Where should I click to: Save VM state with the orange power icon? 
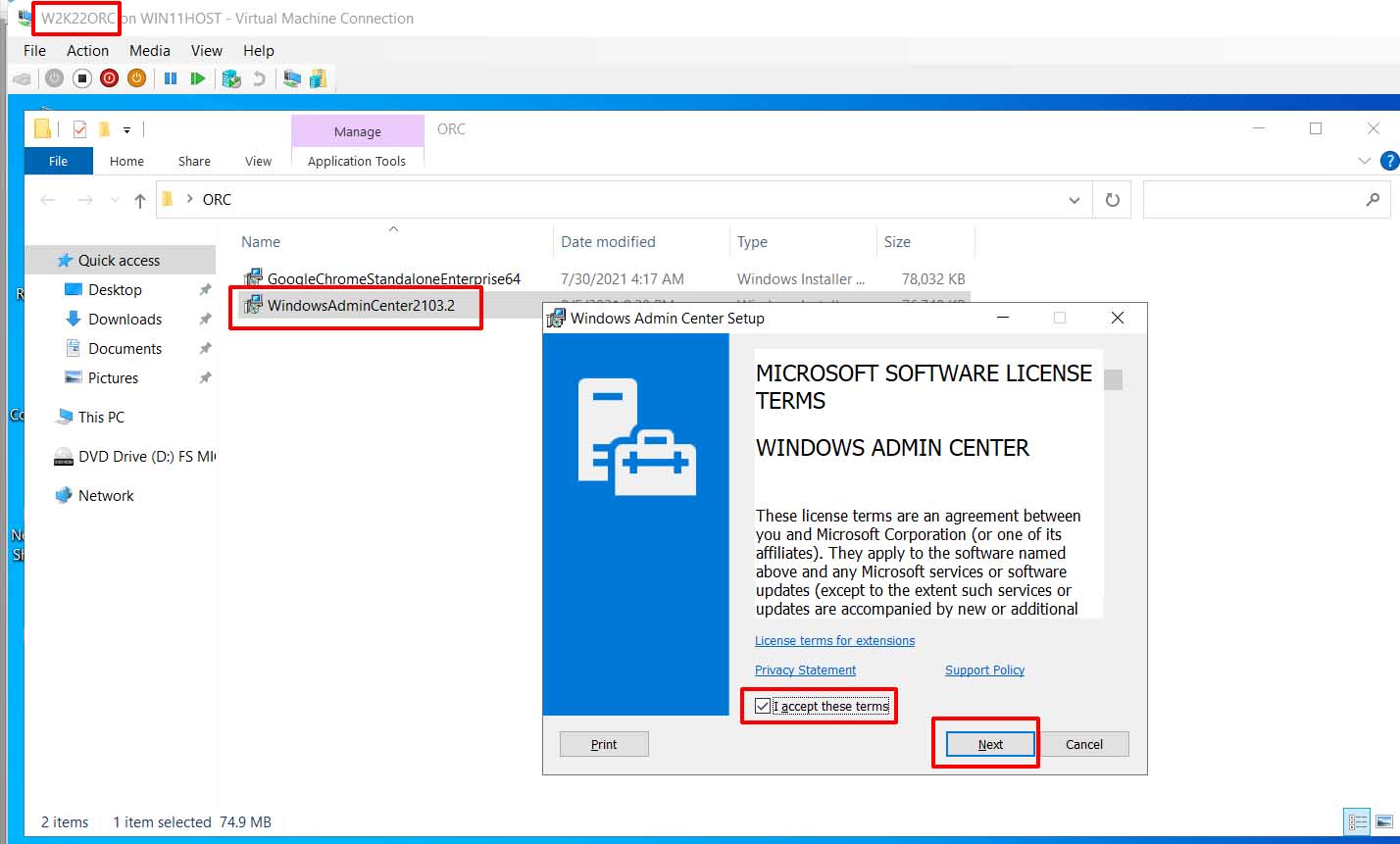tap(137, 78)
